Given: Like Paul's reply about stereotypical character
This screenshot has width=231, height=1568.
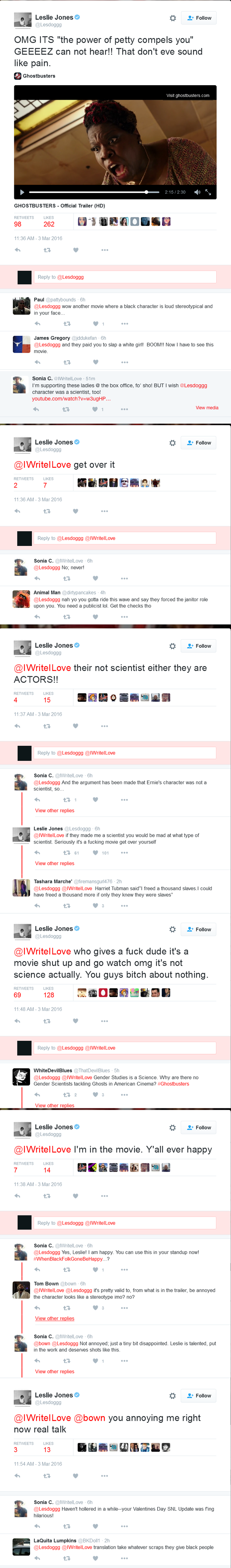Looking at the screenshot, I should tap(95, 324).
